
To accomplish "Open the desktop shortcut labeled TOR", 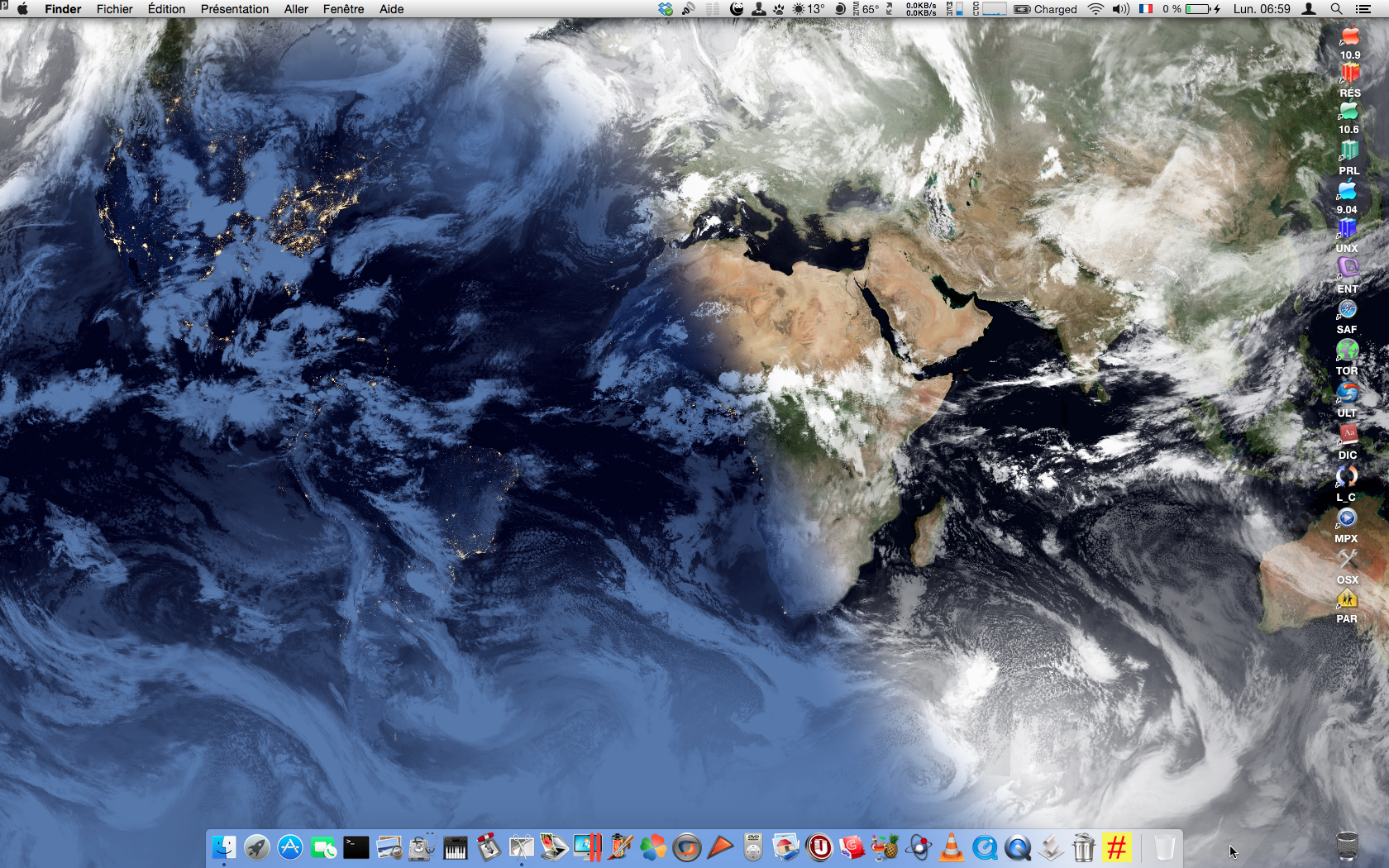I will coord(1347,352).
